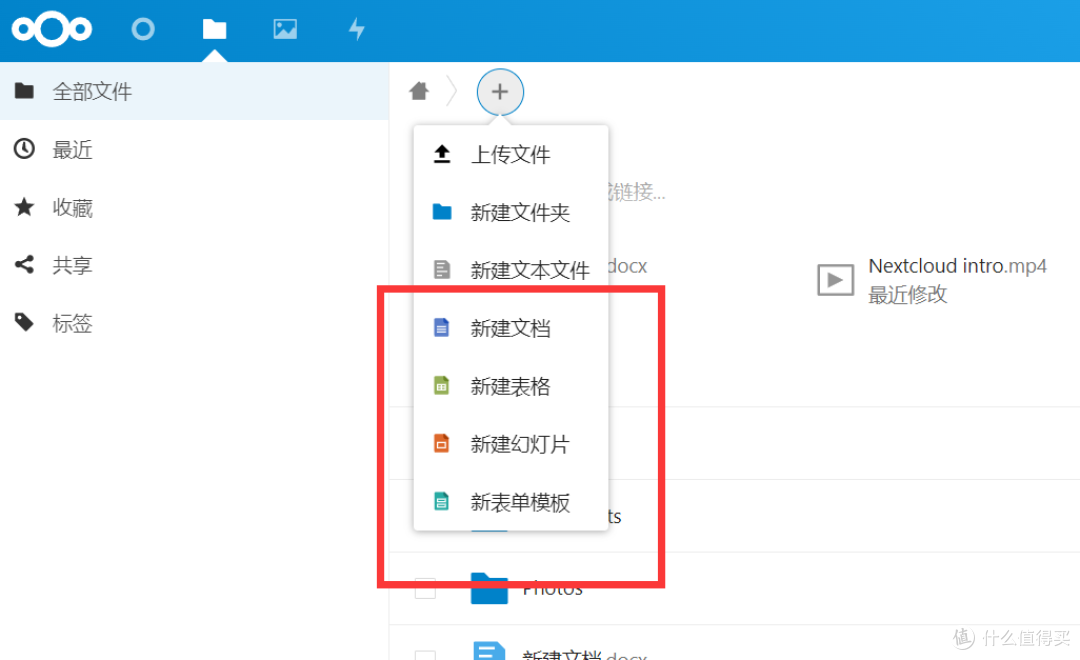Viewport: 1080px width, 660px height.
Task: Open the Nextcloud intro.mp4 video thumbnail
Action: pos(835,280)
